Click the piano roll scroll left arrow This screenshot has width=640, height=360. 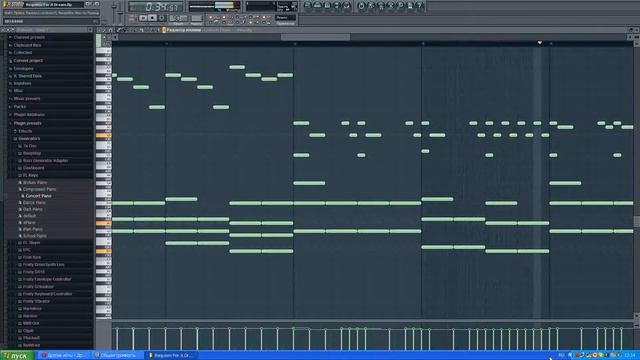116,37
